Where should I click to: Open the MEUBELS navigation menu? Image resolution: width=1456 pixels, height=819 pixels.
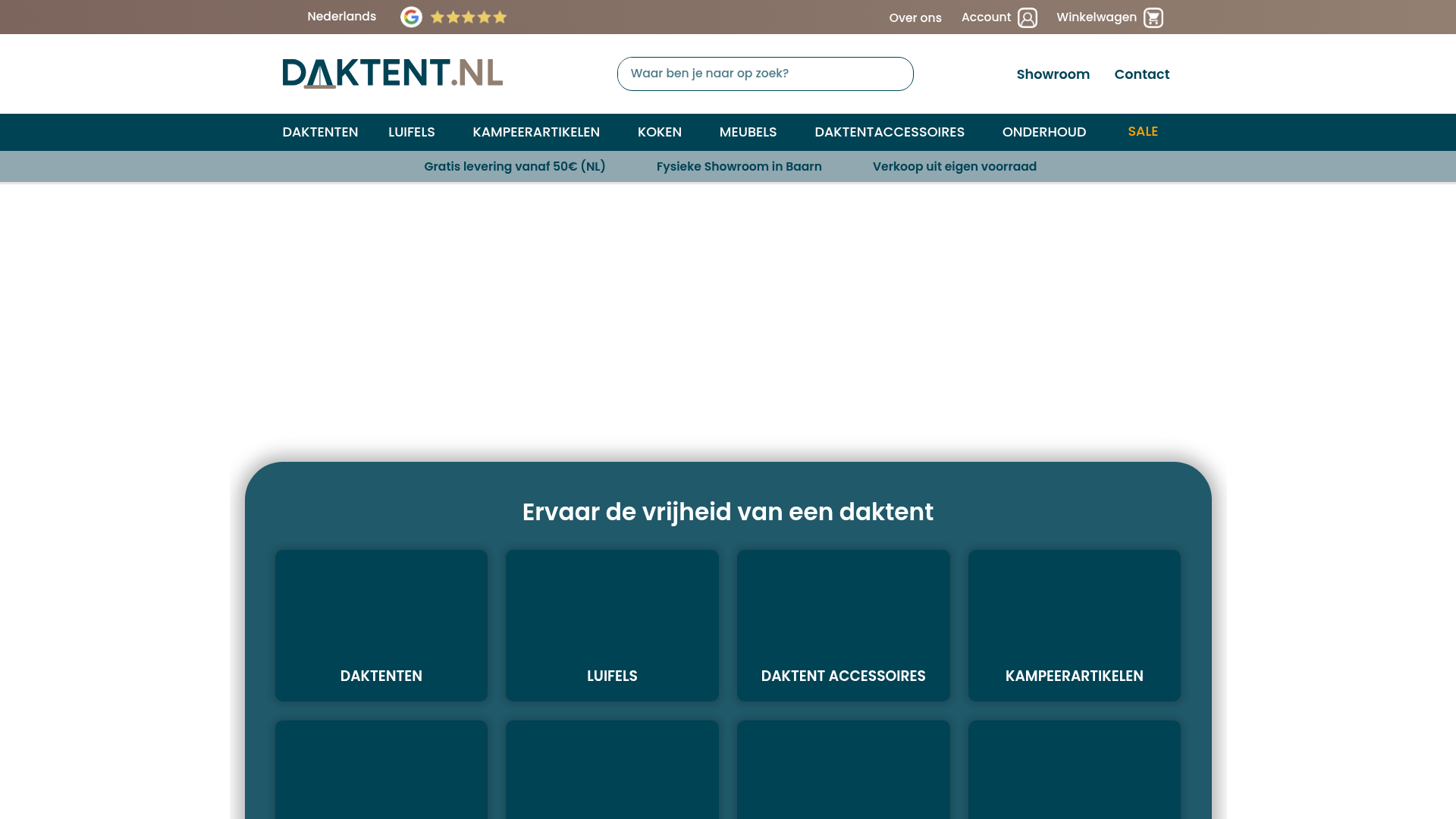(748, 132)
